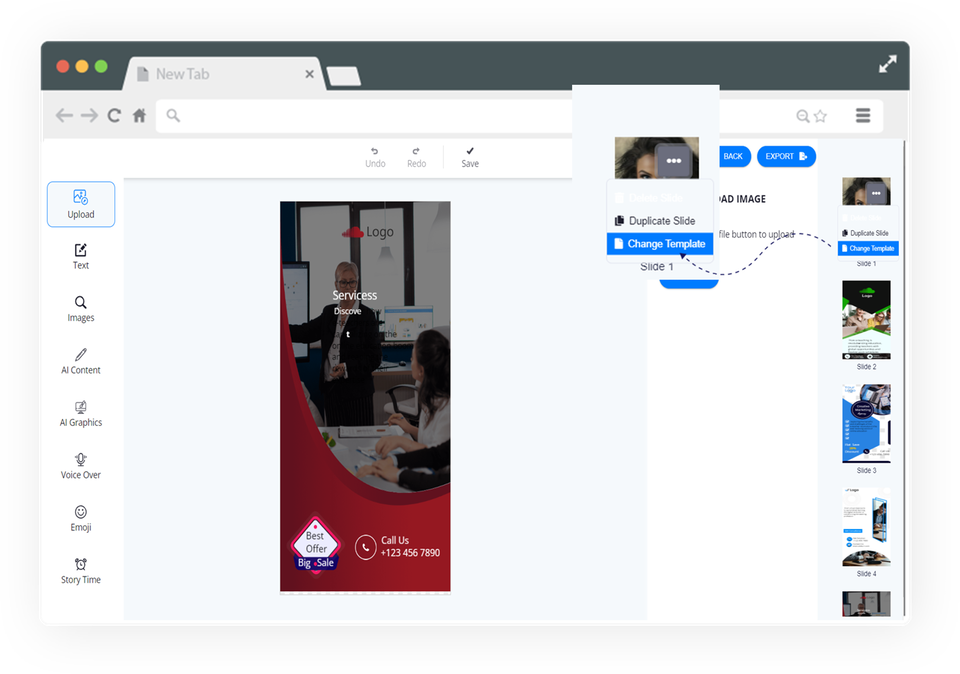Viewport: 960px width, 674px height.
Task: Open the Story Time tool
Action: pos(81,571)
